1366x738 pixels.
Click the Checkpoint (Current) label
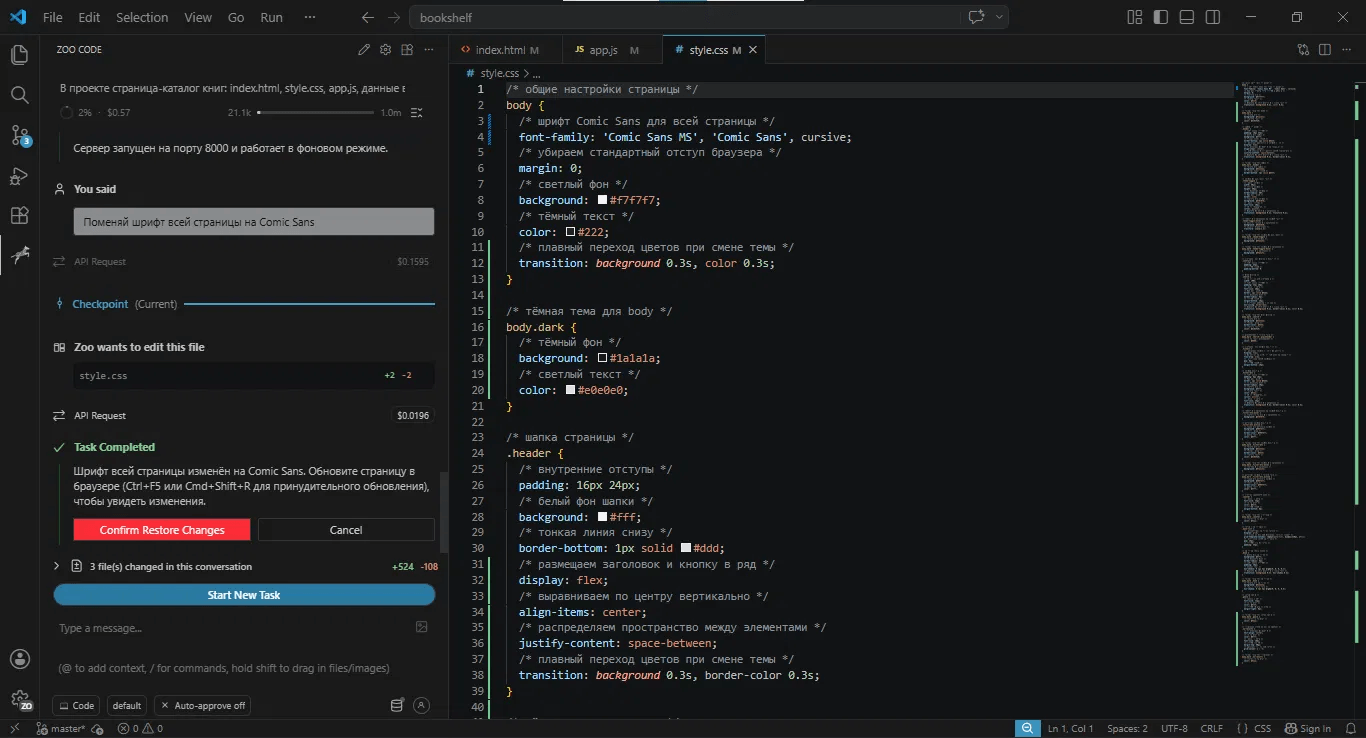[124, 304]
